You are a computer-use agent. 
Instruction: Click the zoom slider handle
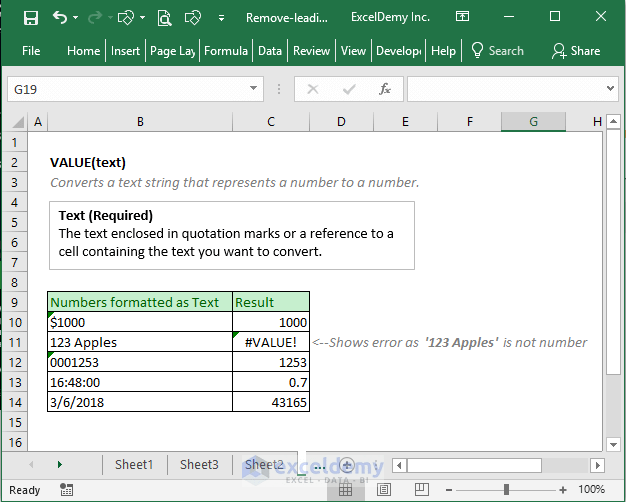pos(506,490)
